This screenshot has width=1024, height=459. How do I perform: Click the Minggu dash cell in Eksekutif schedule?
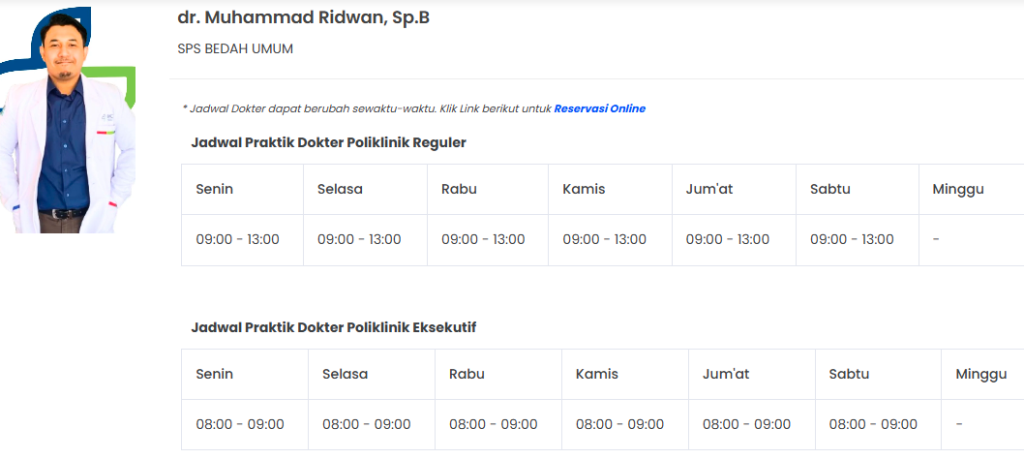(959, 425)
